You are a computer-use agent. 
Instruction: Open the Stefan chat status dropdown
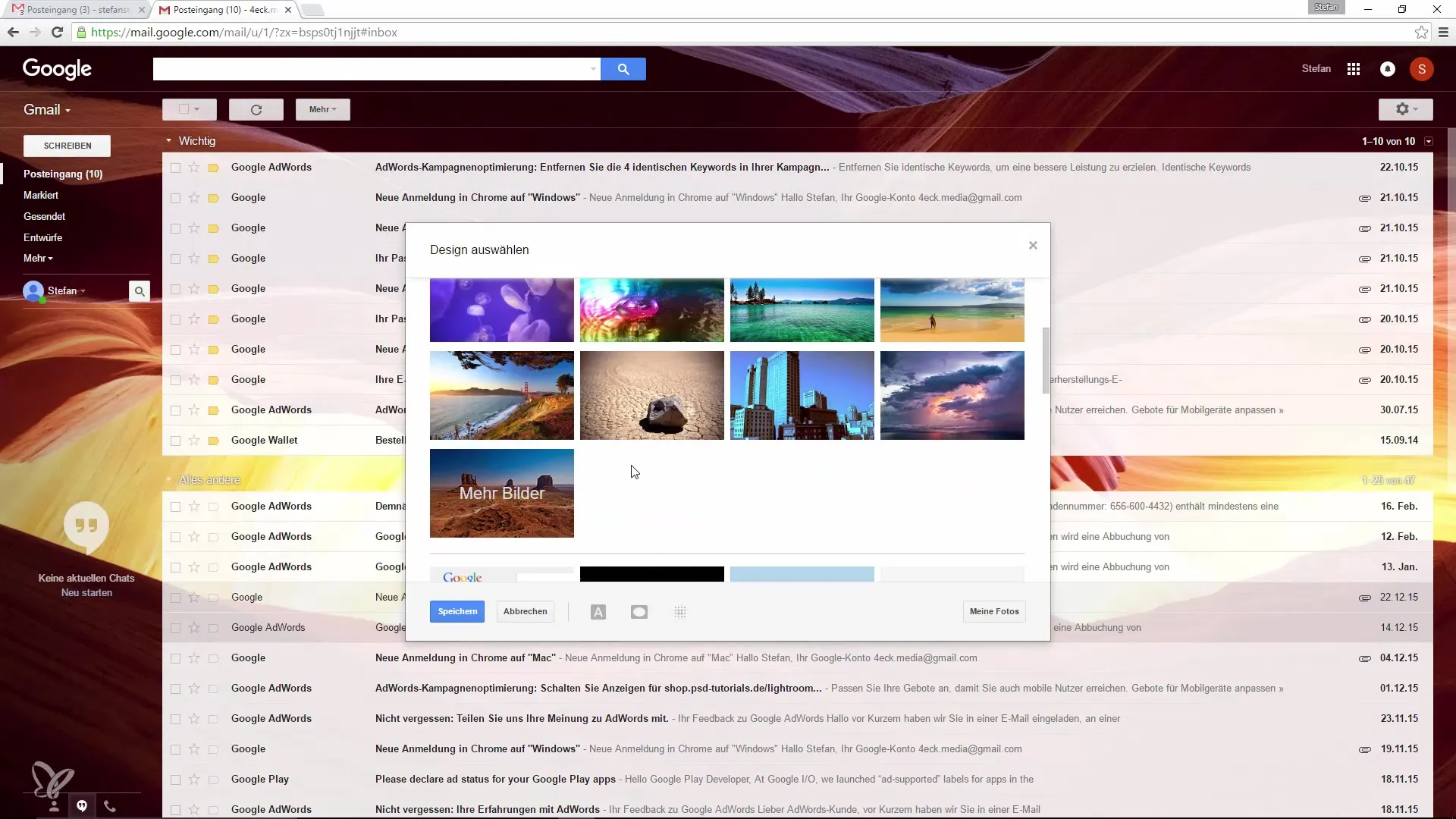tap(67, 291)
